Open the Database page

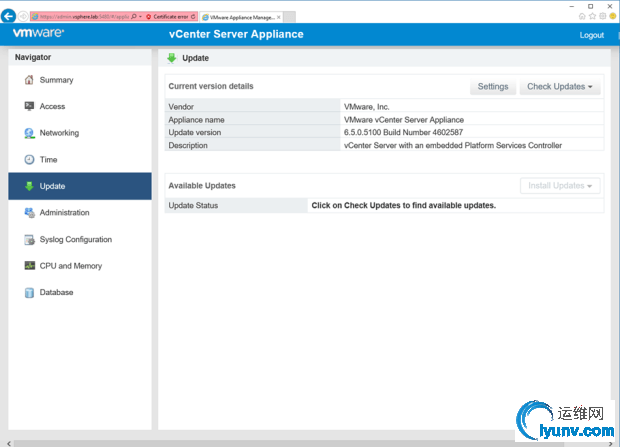point(79,292)
